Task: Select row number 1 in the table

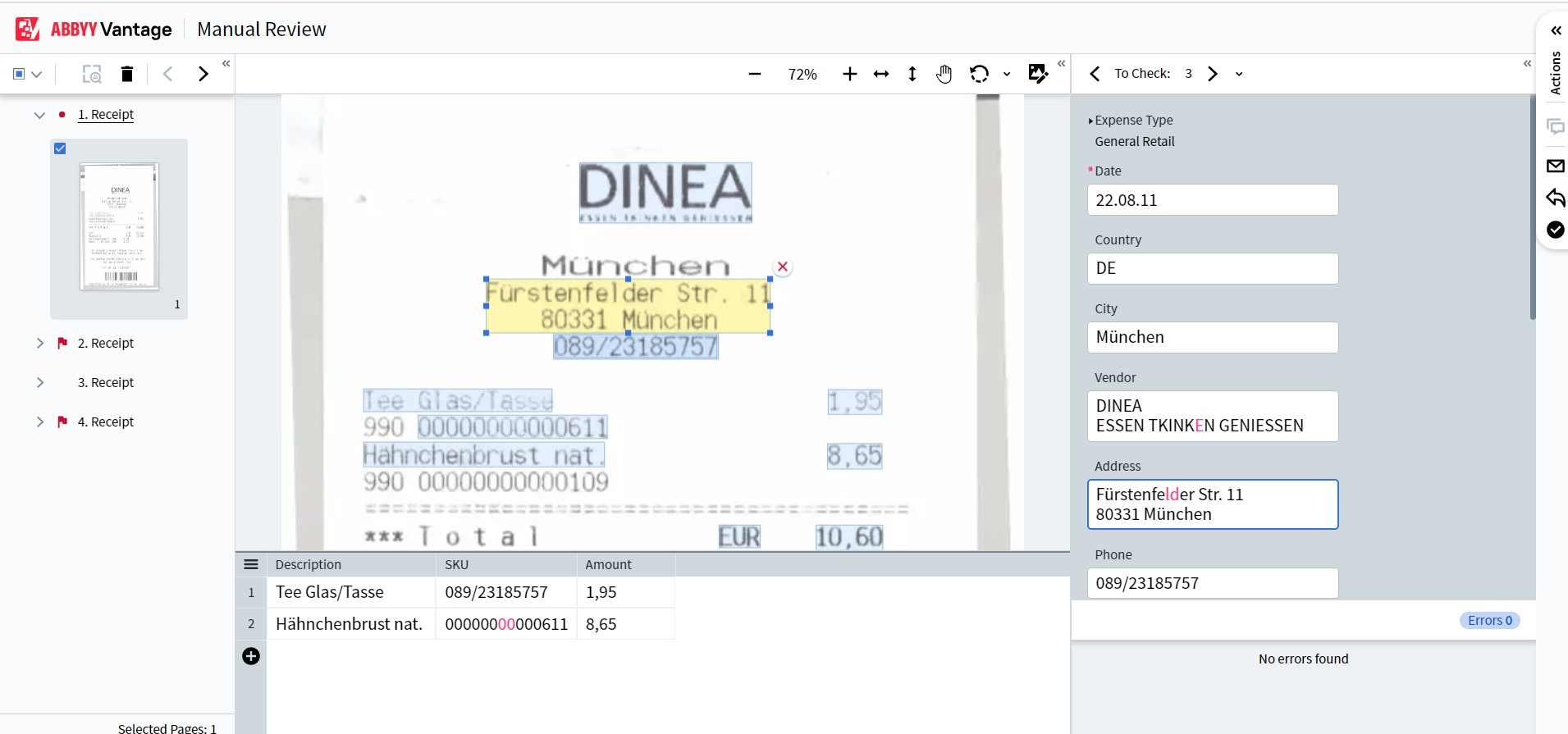Action: pos(251,592)
